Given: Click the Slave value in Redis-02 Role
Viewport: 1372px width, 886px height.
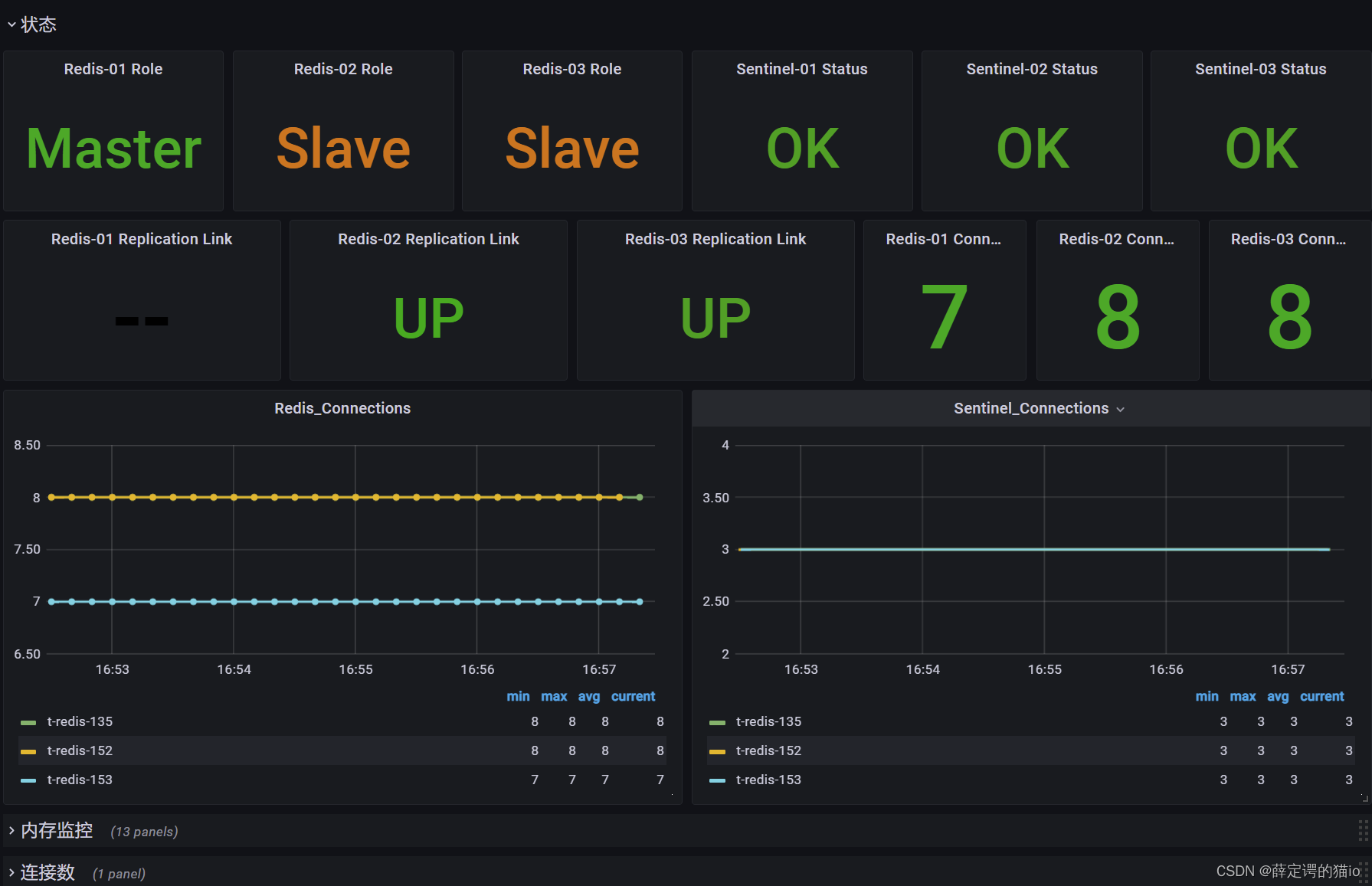Looking at the screenshot, I should (343, 149).
